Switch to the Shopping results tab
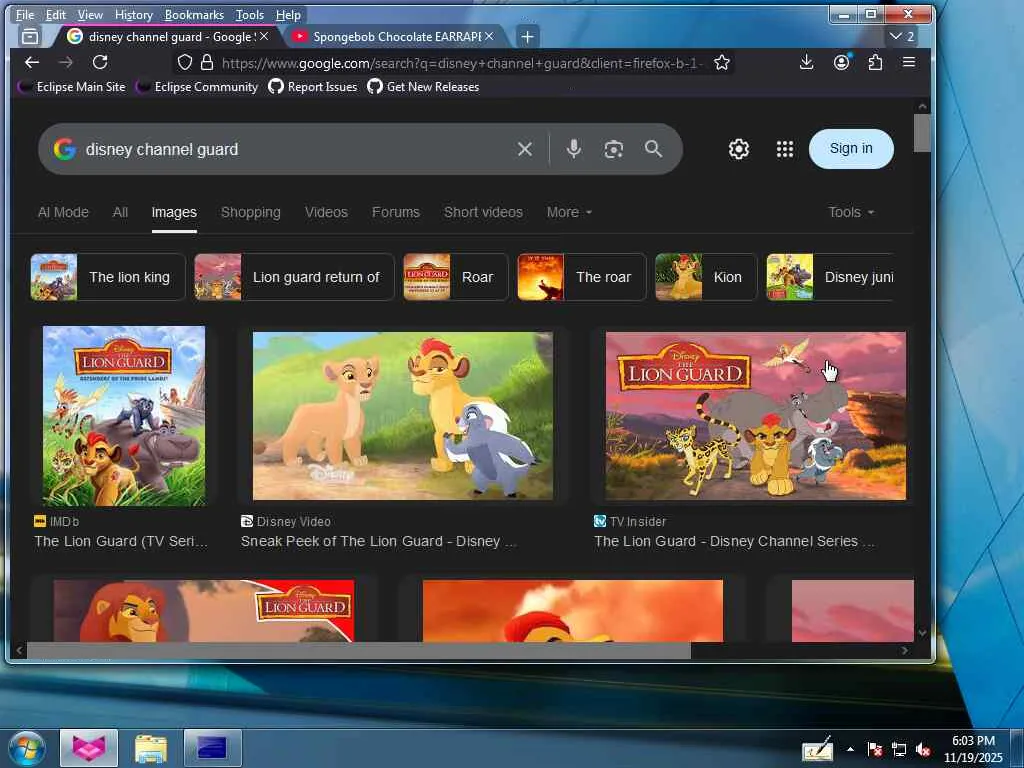Screen dimensions: 1024x768 (251, 212)
